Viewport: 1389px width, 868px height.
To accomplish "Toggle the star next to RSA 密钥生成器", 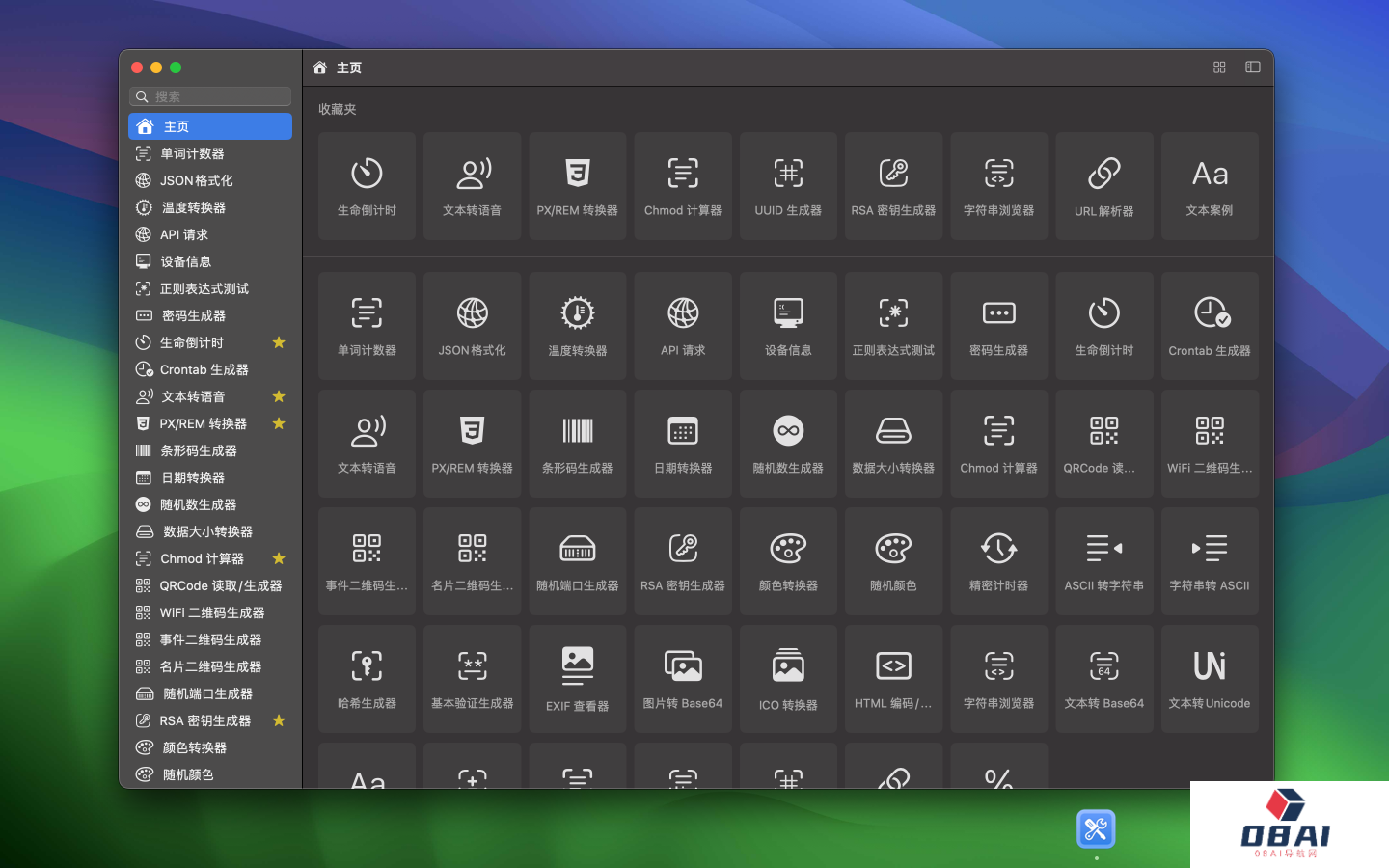I will click(x=279, y=720).
